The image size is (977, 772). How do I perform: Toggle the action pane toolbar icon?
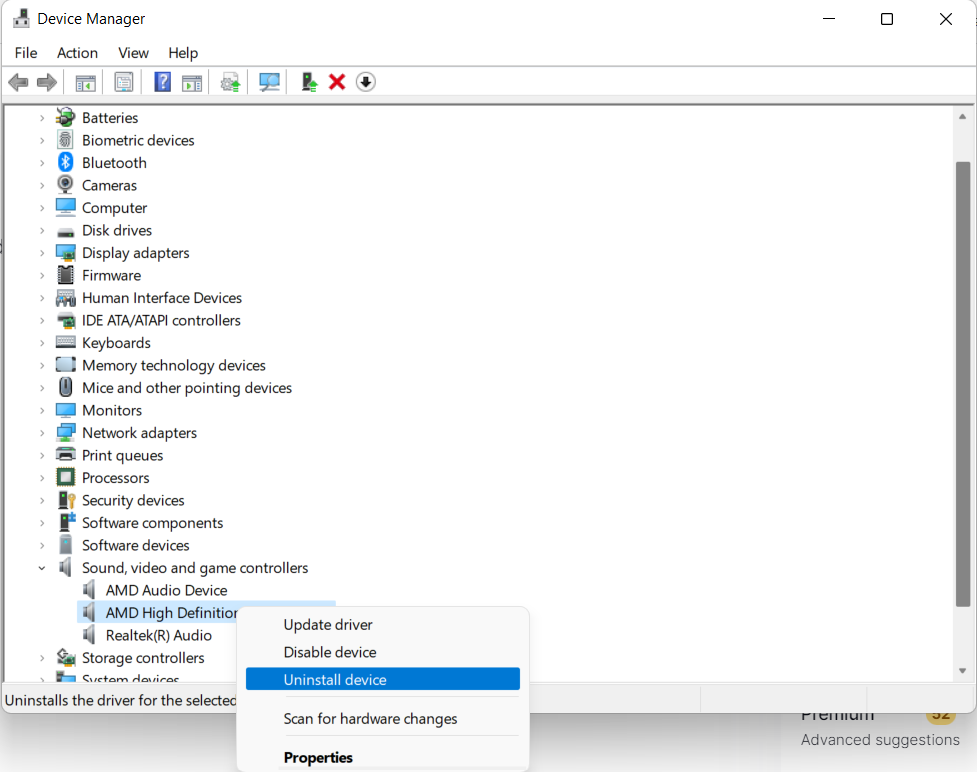point(192,82)
